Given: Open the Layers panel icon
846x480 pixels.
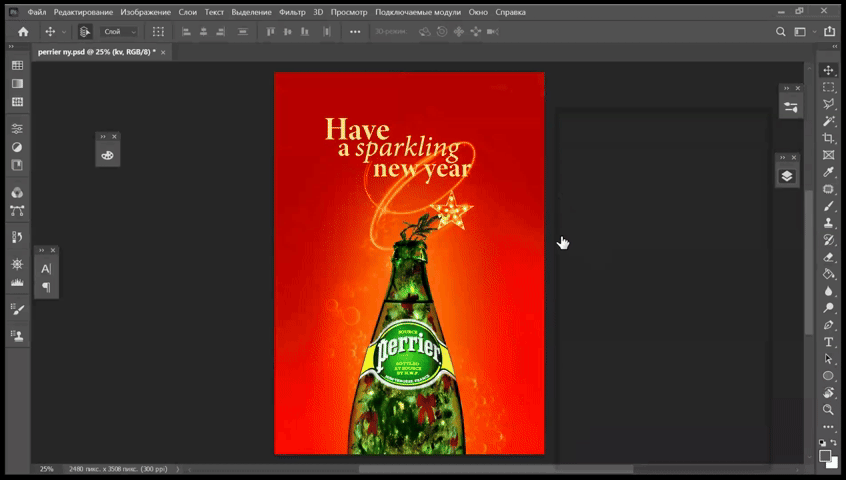Looking at the screenshot, I should (787, 176).
